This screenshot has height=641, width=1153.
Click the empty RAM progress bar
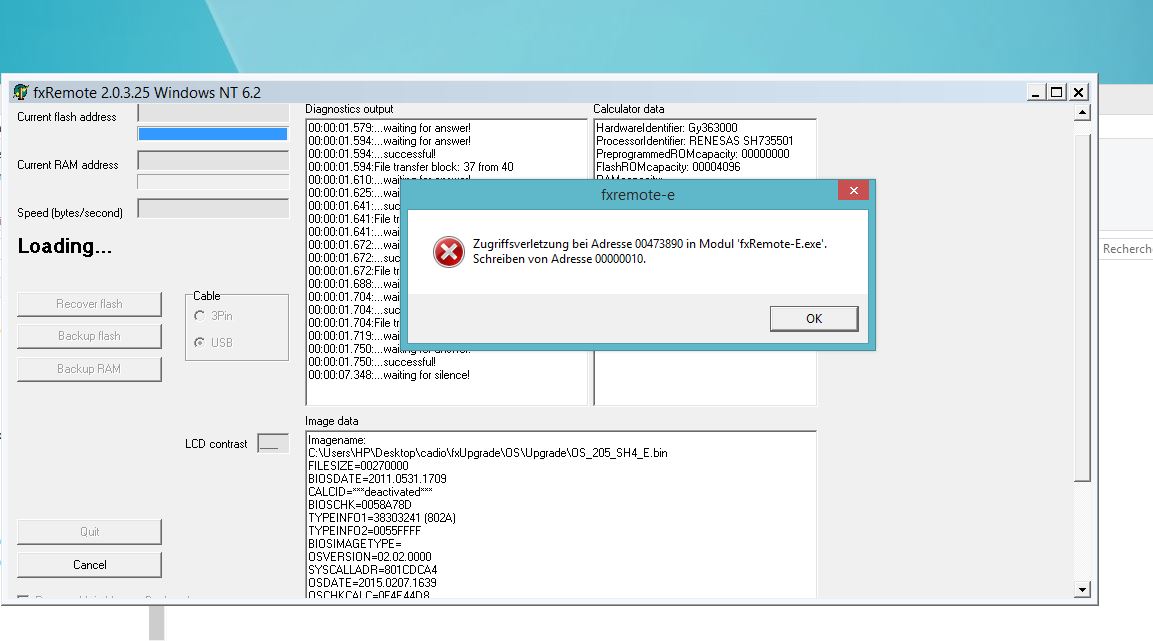(x=213, y=182)
